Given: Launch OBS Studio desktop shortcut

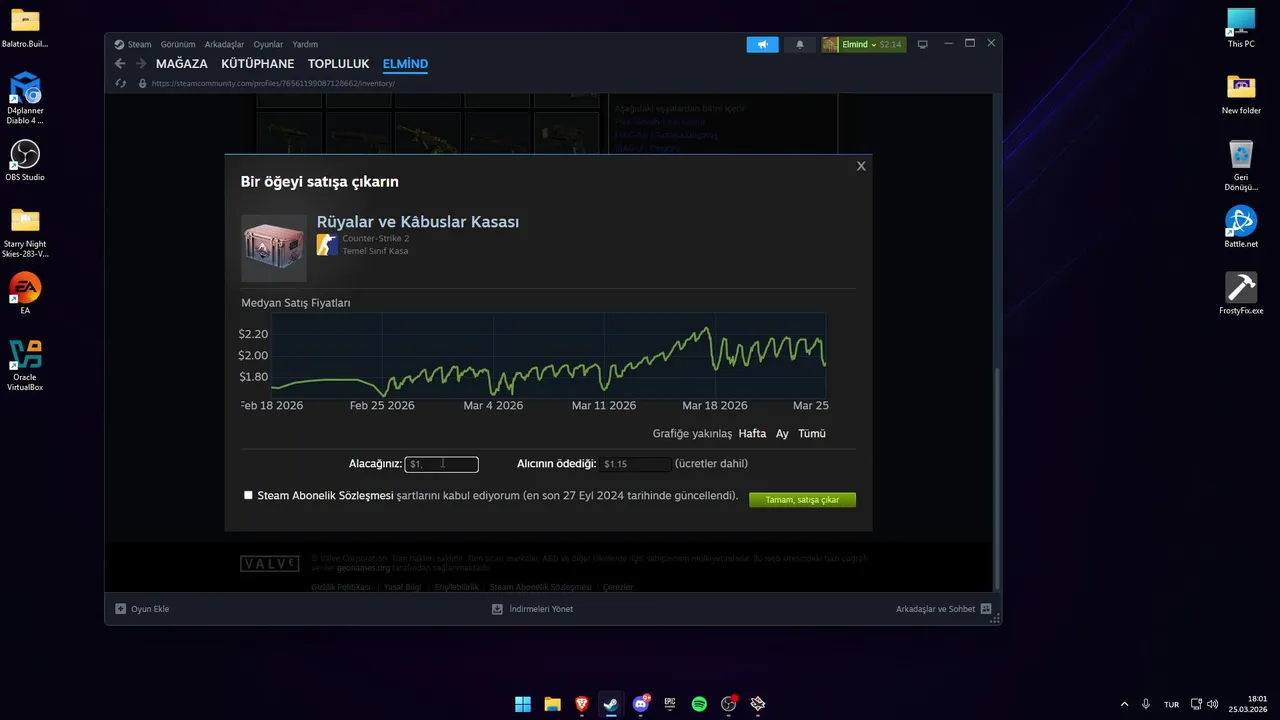Looking at the screenshot, I should coord(25,160).
